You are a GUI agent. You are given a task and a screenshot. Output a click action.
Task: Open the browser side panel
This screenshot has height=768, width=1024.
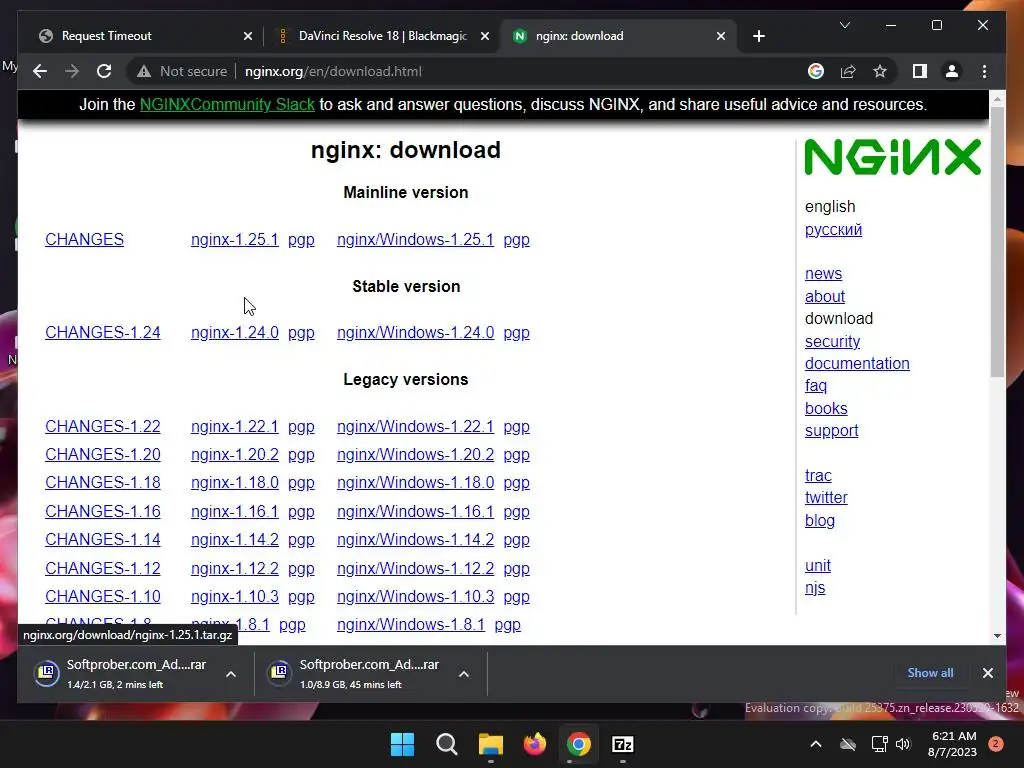pyautogui.click(x=920, y=71)
